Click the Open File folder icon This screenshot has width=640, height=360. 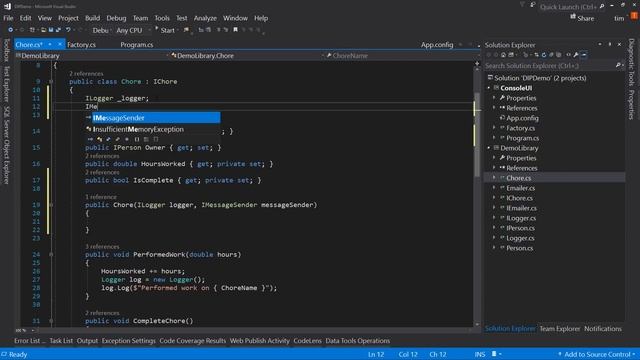(43, 30)
